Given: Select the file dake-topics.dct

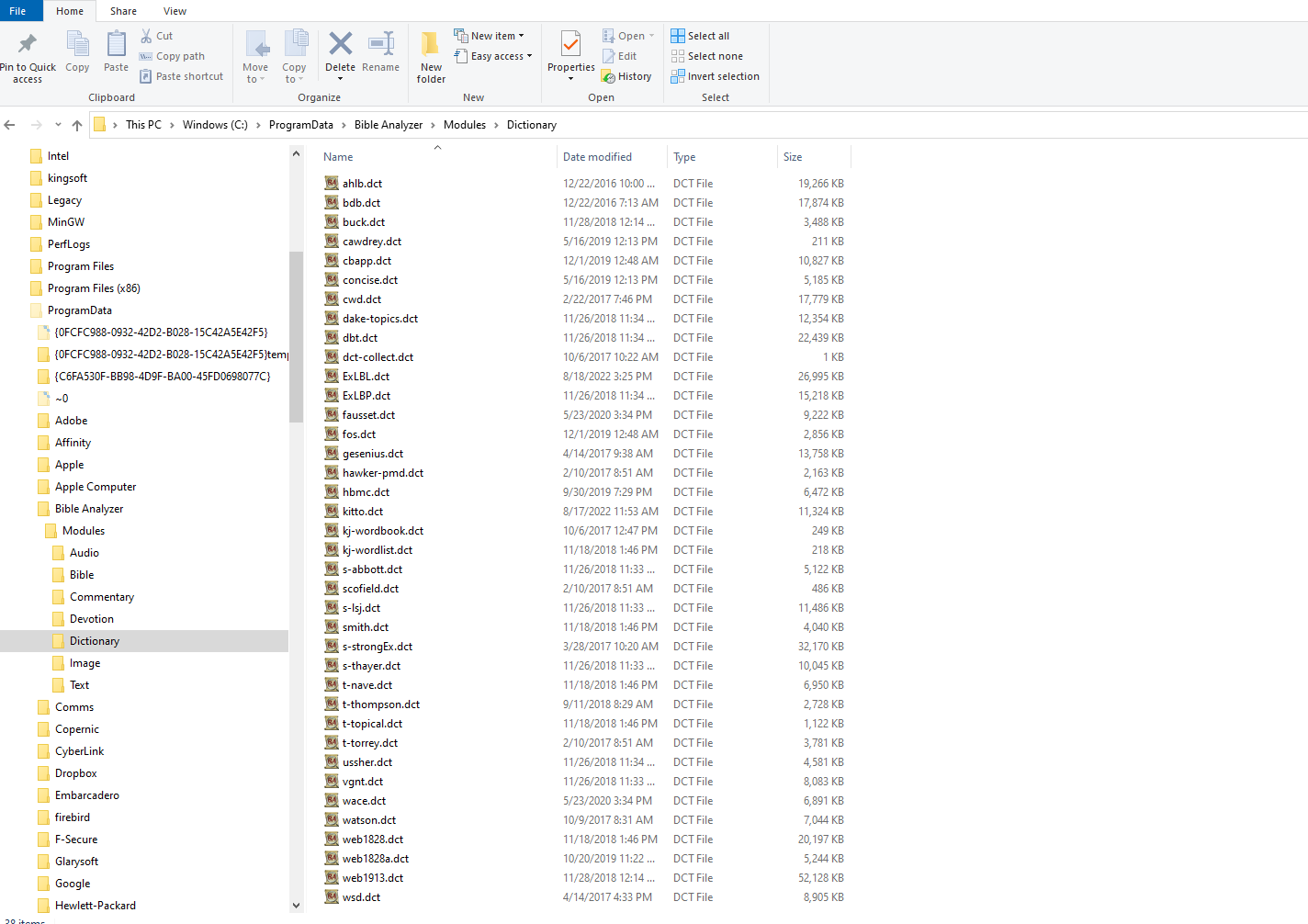Looking at the screenshot, I should tap(380, 319).
